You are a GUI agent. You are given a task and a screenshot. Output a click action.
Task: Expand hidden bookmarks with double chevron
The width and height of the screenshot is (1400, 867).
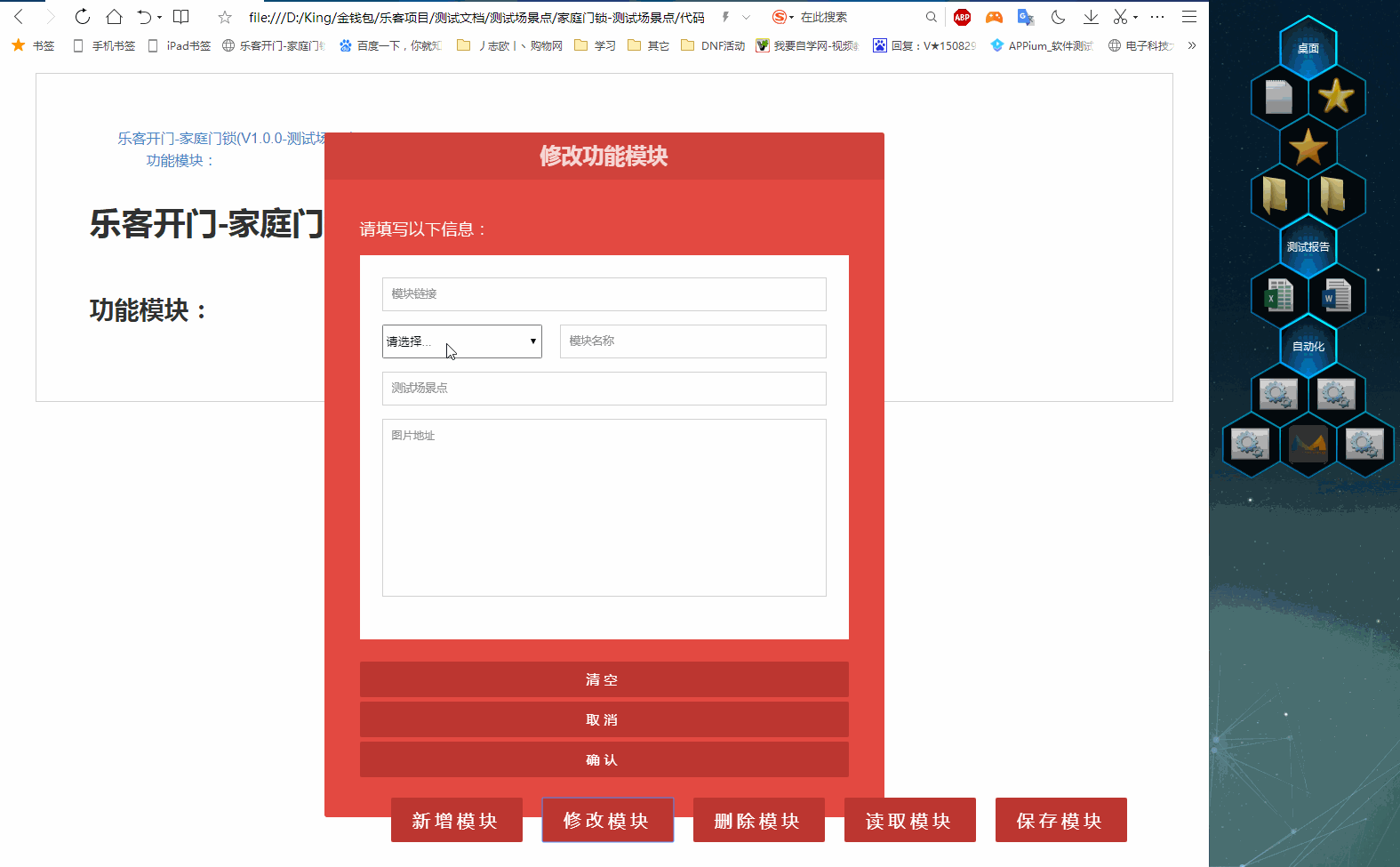[x=1192, y=45]
